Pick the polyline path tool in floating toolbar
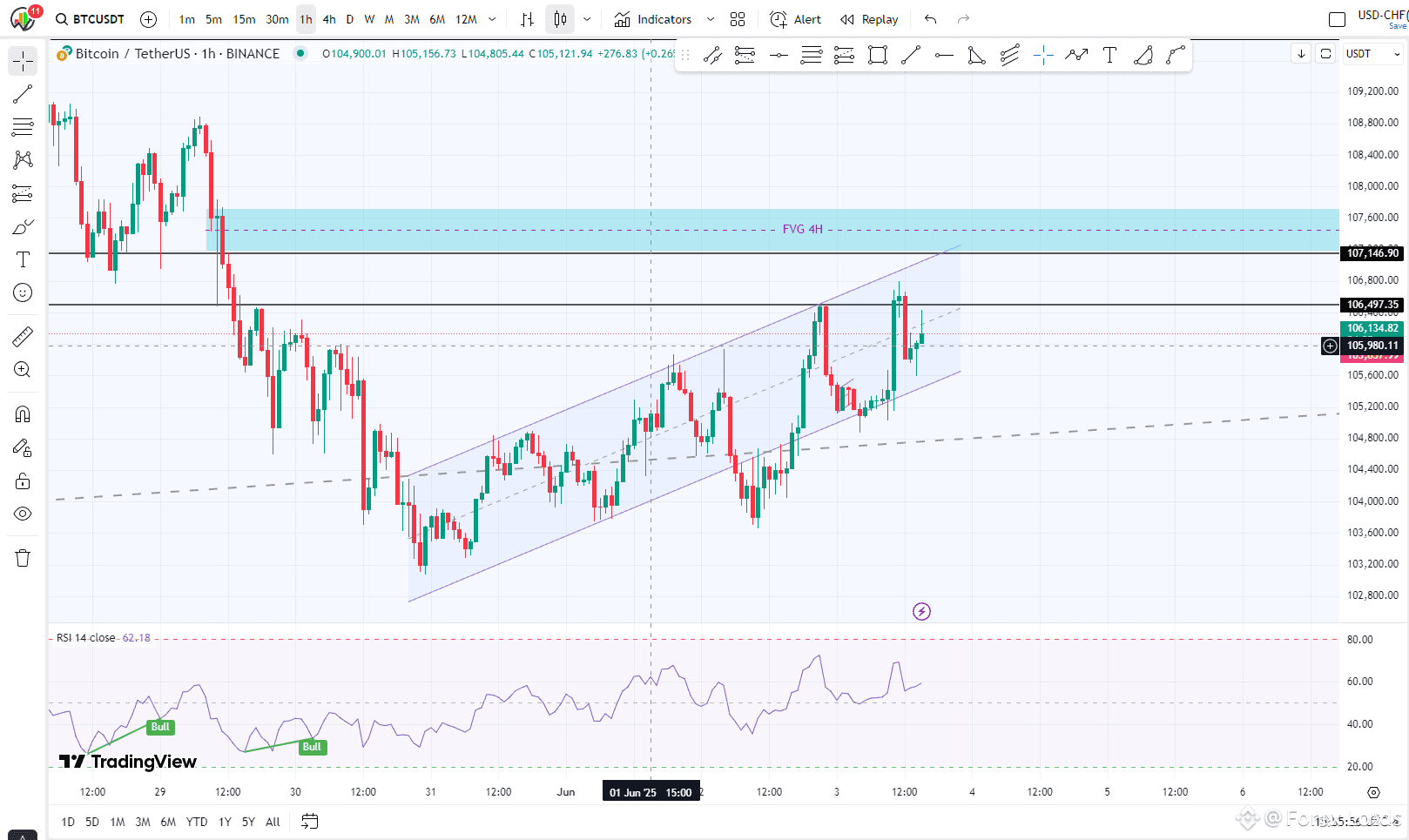 [1076, 56]
